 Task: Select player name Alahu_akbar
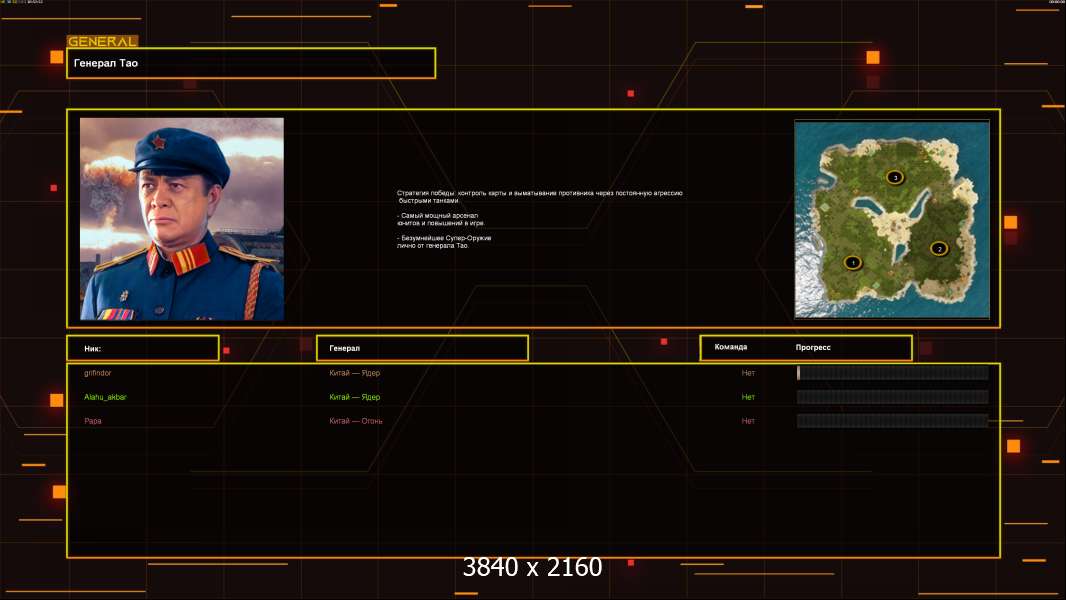tap(105, 397)
